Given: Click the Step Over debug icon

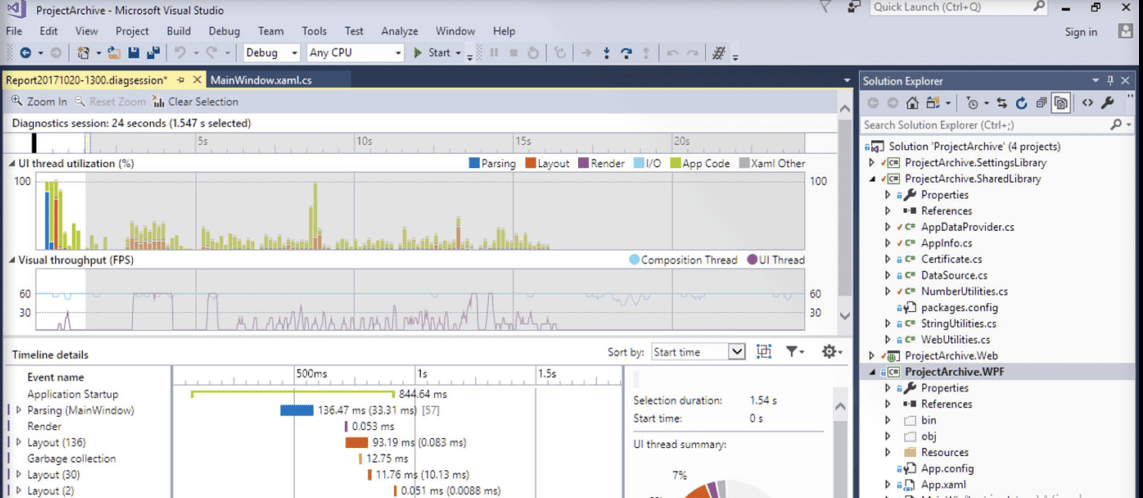Looking at the screenshot, I should (x=625, y=52).
